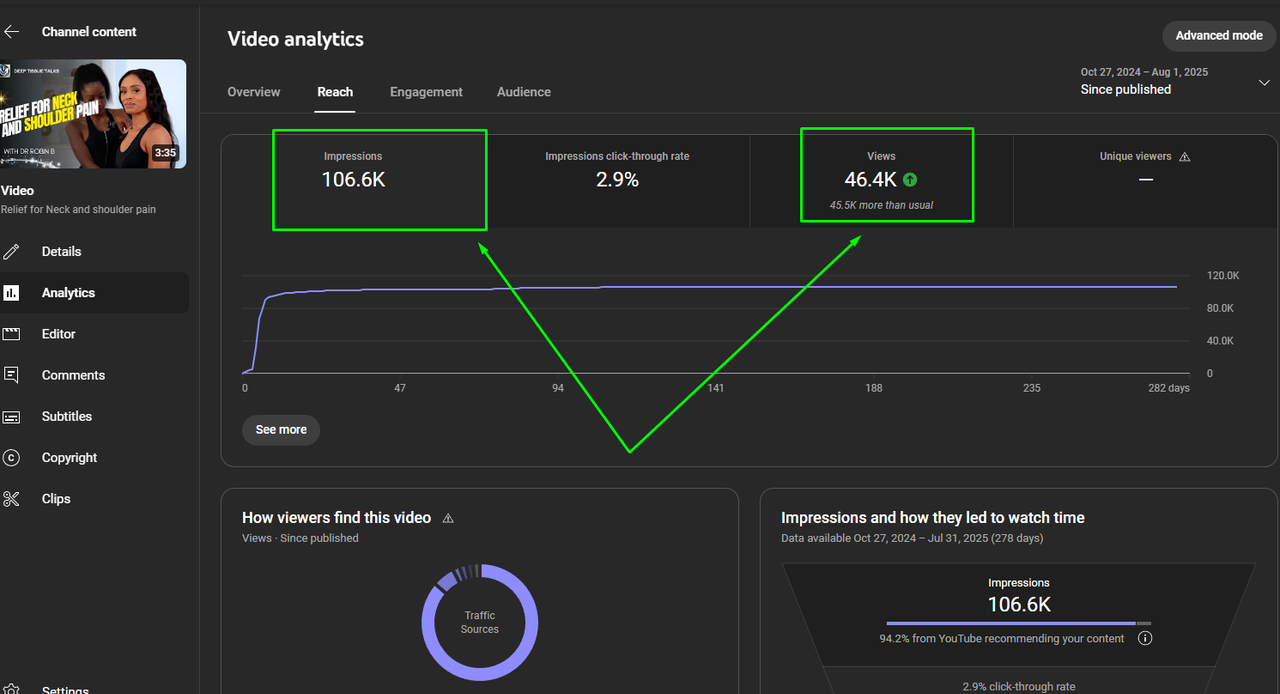
Task: Click the Views · Since published subtitle
Action: click(300, 538)
